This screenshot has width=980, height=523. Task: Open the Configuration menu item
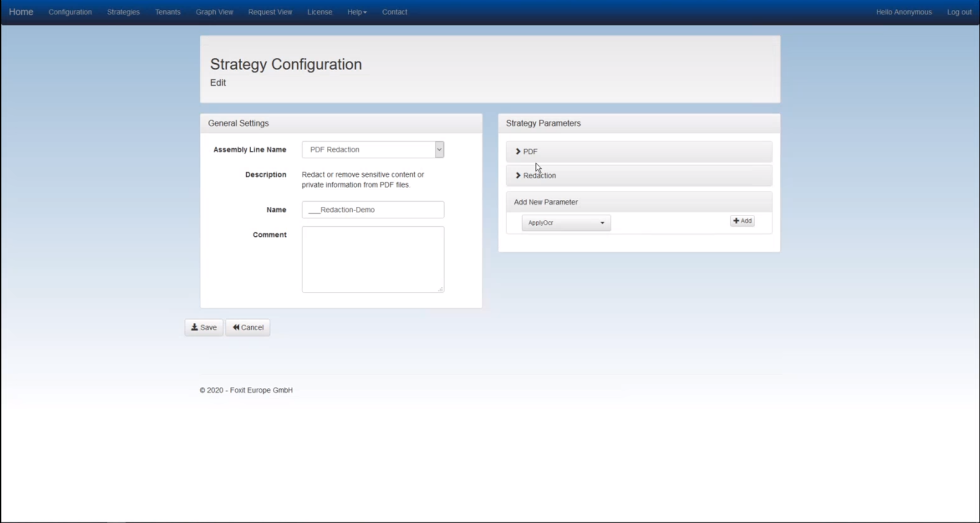70,12
